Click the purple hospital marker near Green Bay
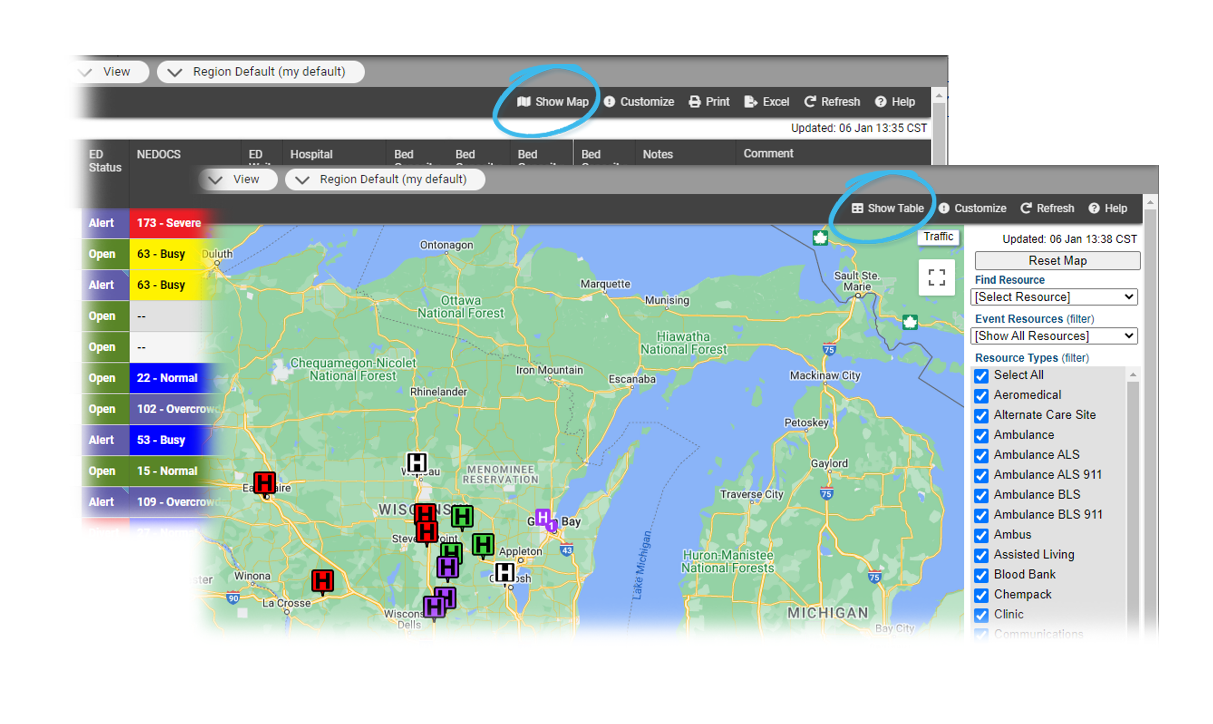Image resolution: width=1213 pixels, height=724 pixels. coord(544,517)
